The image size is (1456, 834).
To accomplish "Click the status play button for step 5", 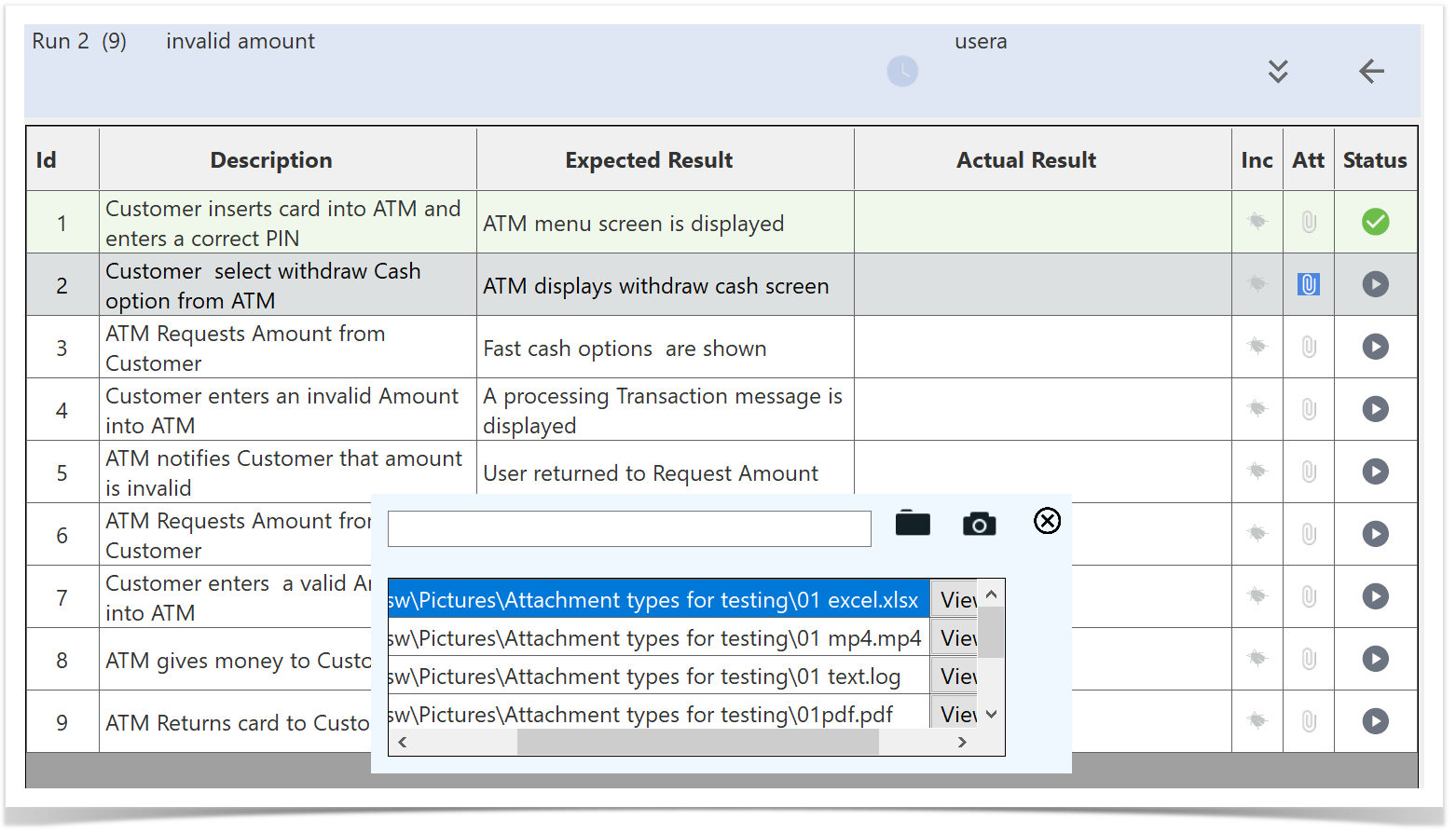I will click(x=1375, y=472).
